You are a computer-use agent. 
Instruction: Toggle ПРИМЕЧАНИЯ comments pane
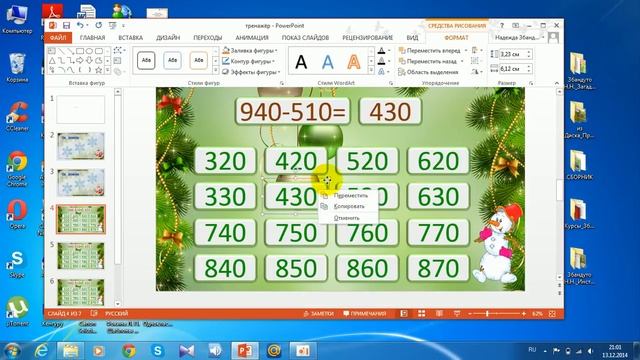[x=364, y=313]
